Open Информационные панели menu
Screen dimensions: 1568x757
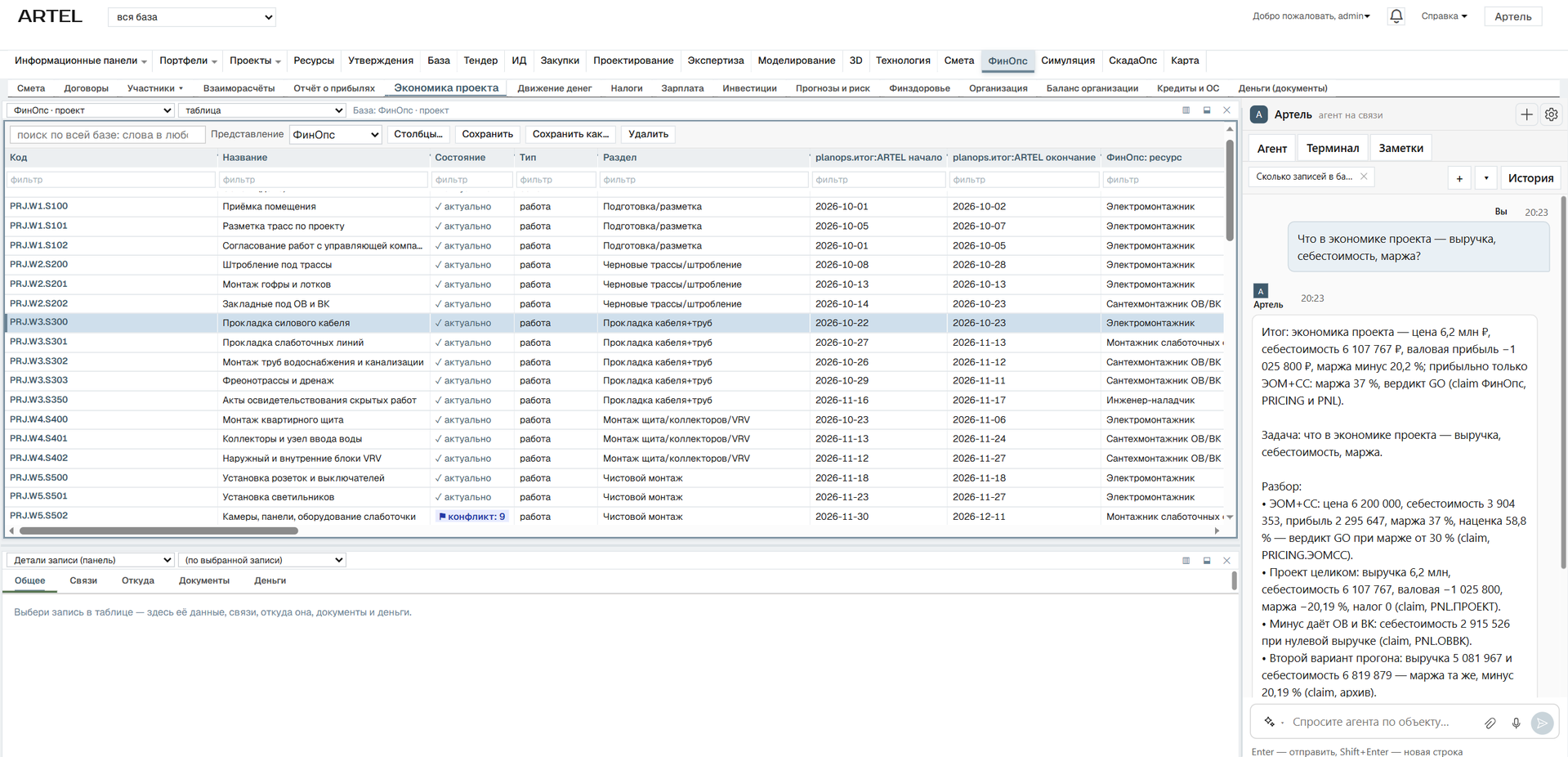[x=80, y=60]
